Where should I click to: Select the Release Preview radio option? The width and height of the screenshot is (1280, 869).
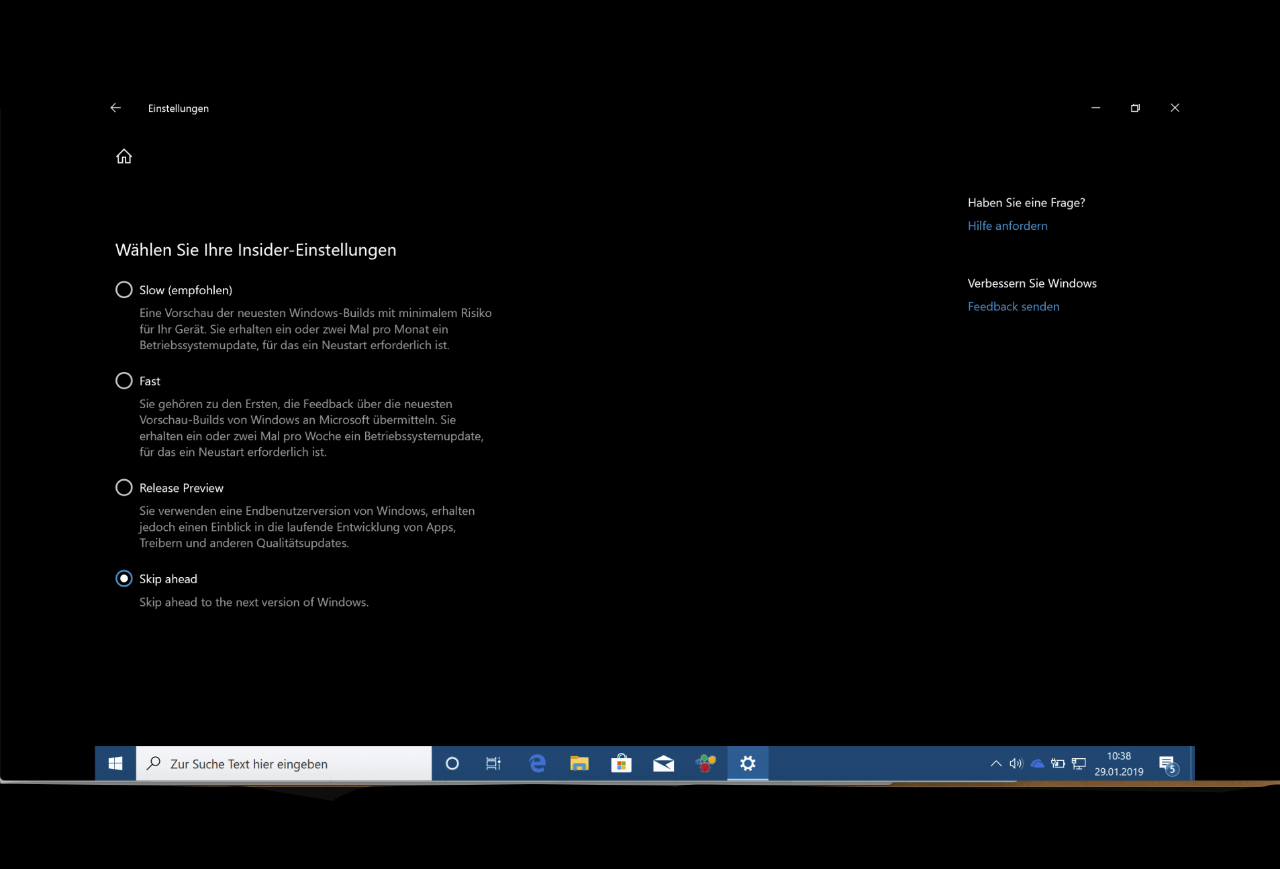(x=124, y=488)
